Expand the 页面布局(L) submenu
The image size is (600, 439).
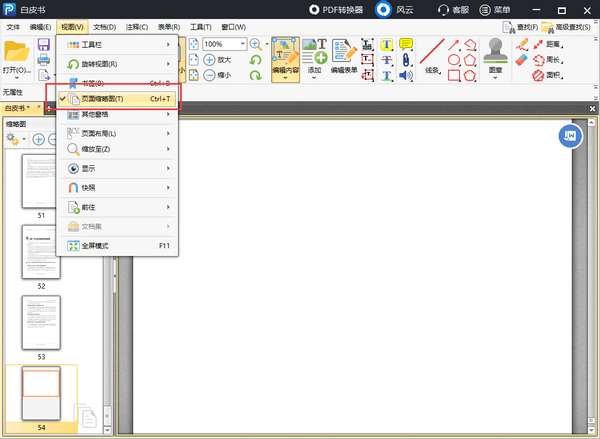pos(116,133)
